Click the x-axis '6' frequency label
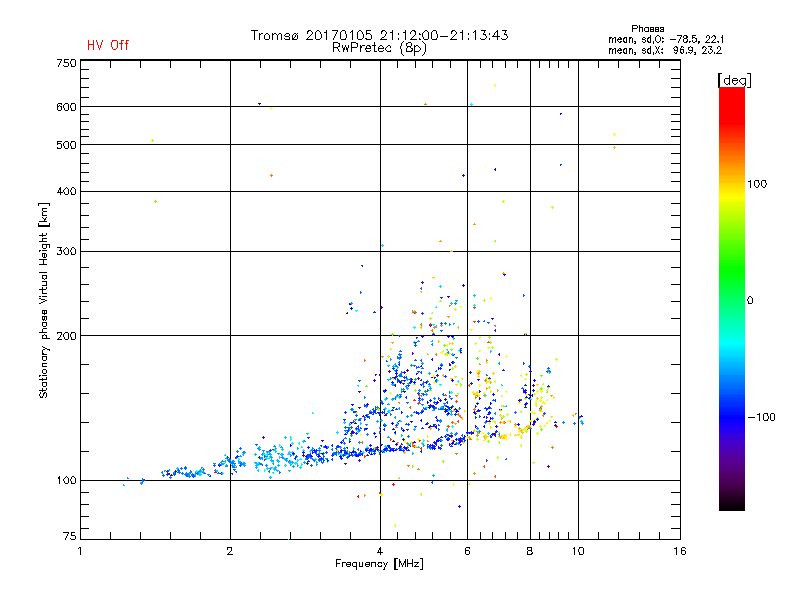Viewport: 800px width, 600px height. 467,551
